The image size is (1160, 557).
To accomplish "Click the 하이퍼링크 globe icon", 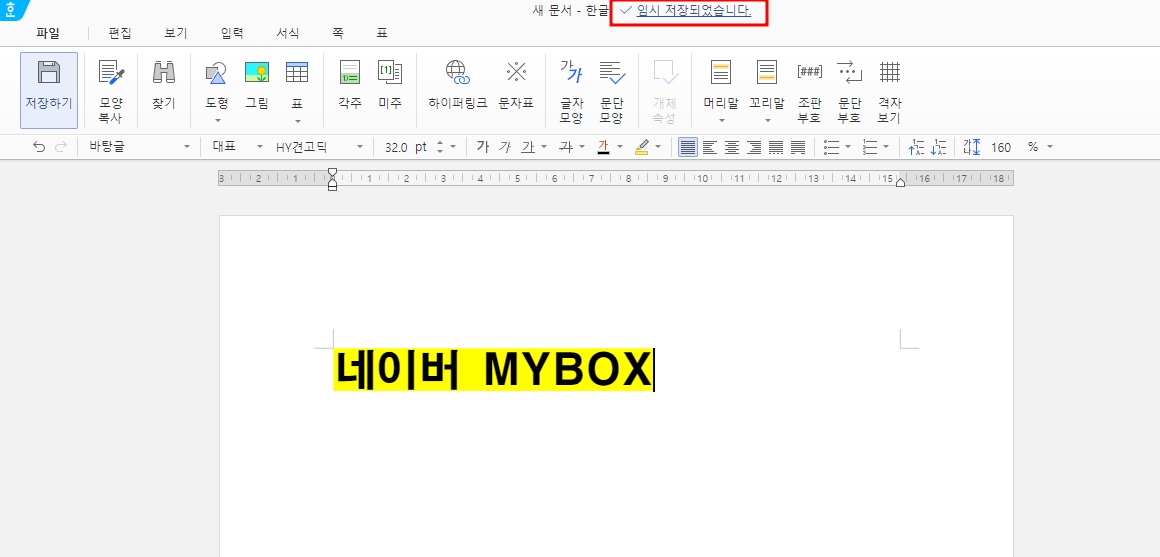I will (x=458, y=72).
